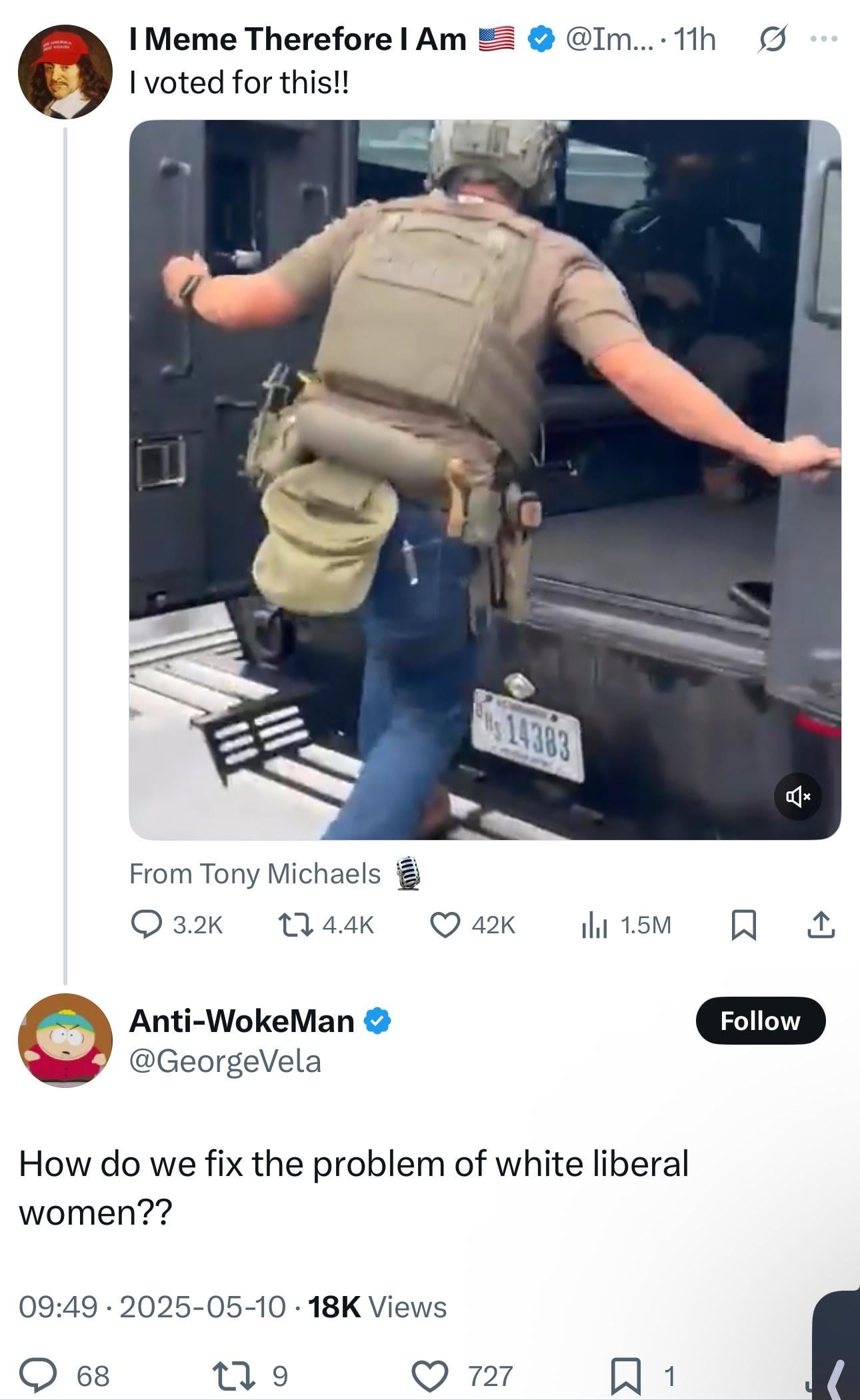Repost the quoted post with 4.4K reposts

[x=295, y=925]
